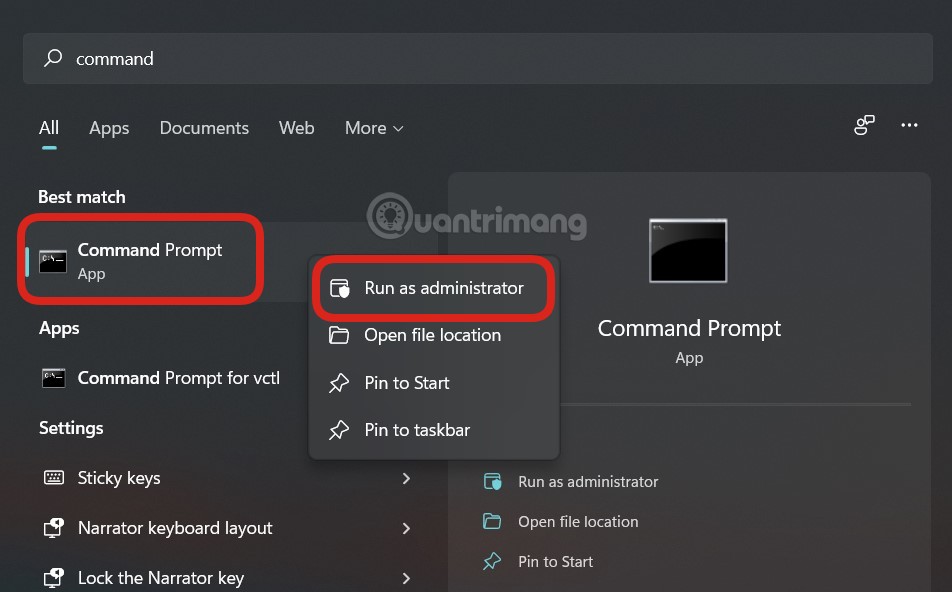
Task: Click the Sticky keys keyboard icon
Action: tap(53, 478)
